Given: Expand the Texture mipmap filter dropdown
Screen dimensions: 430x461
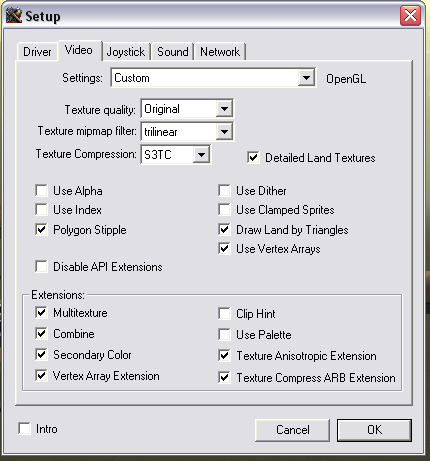Looking at the screenshot, I should tap(224, 132).
